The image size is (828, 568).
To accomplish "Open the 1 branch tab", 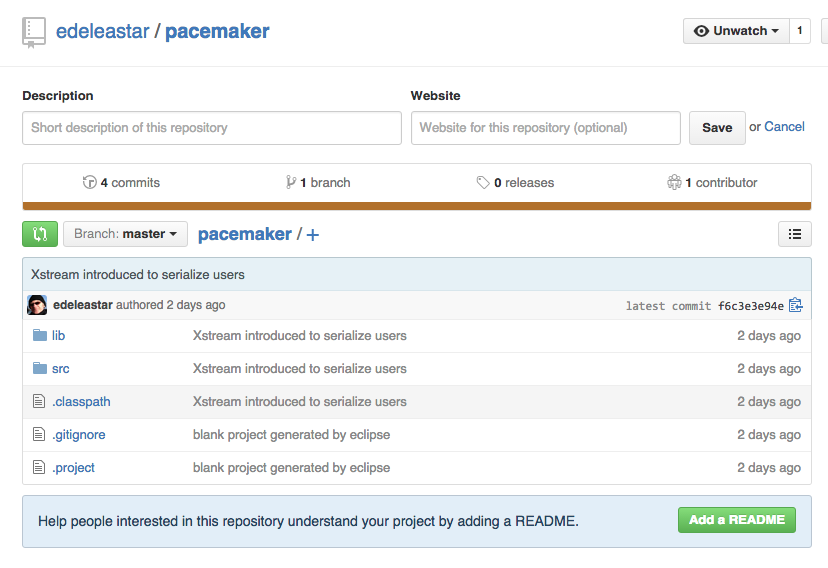I will point(318,183).
